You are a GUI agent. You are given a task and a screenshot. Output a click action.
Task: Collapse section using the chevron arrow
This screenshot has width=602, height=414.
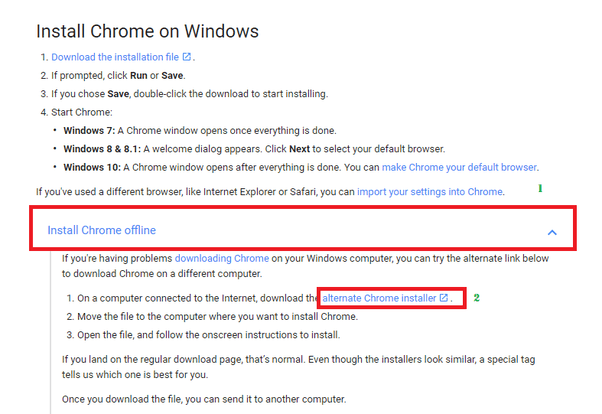click(552, 232)
